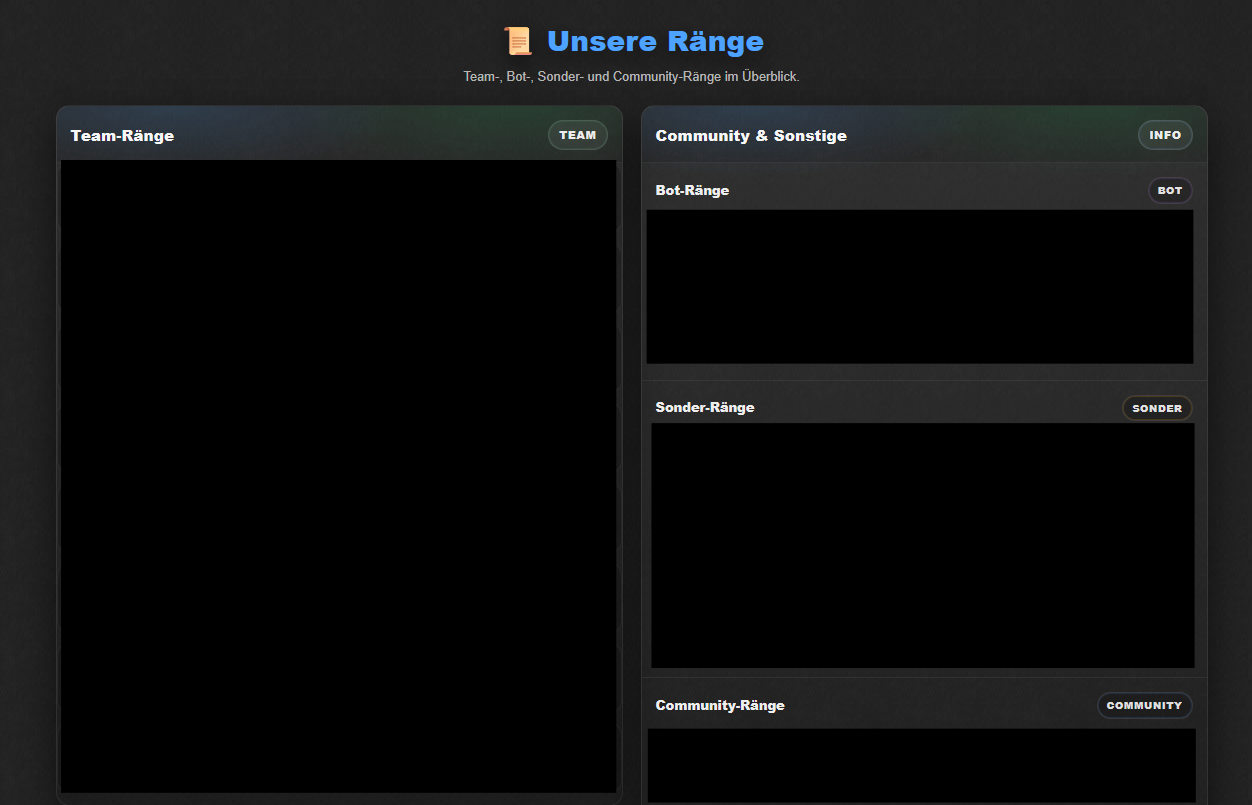Click the INFO badge
Image resolution: width=1252 pixels, height=805 pixels.
click(x=1165, y=135)
